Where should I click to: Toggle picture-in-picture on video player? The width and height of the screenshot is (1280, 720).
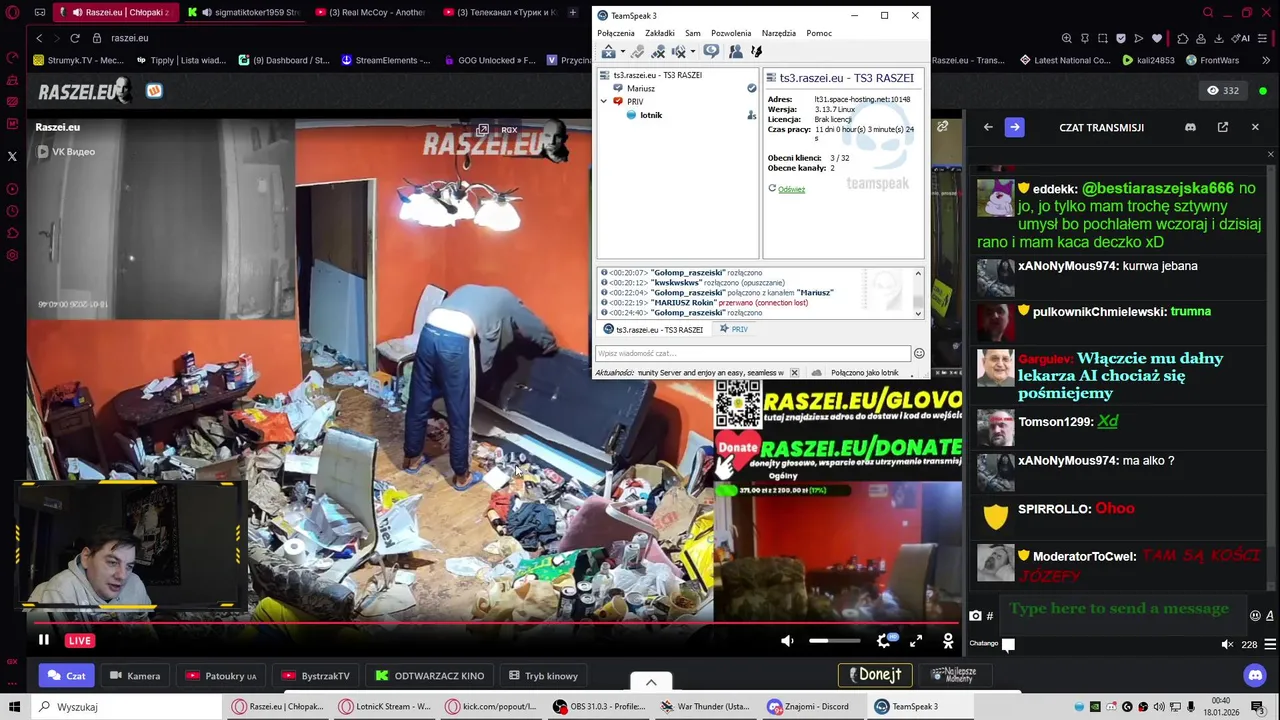(483, 130)
